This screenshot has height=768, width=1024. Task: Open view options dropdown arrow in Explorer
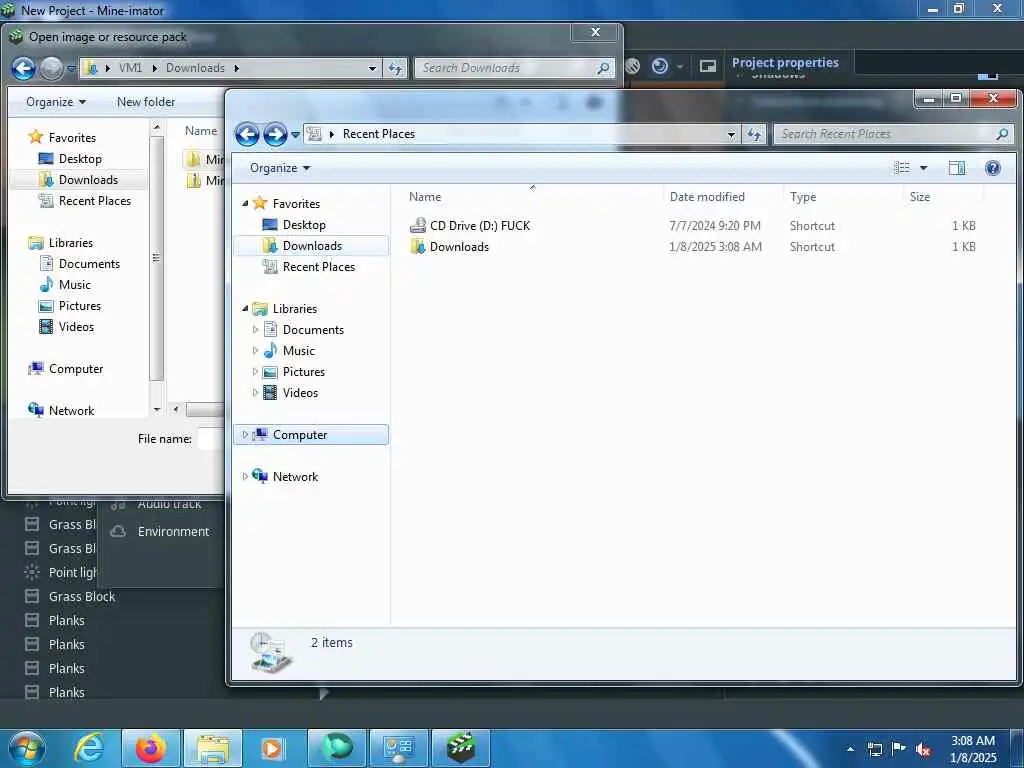coord(923,168)
